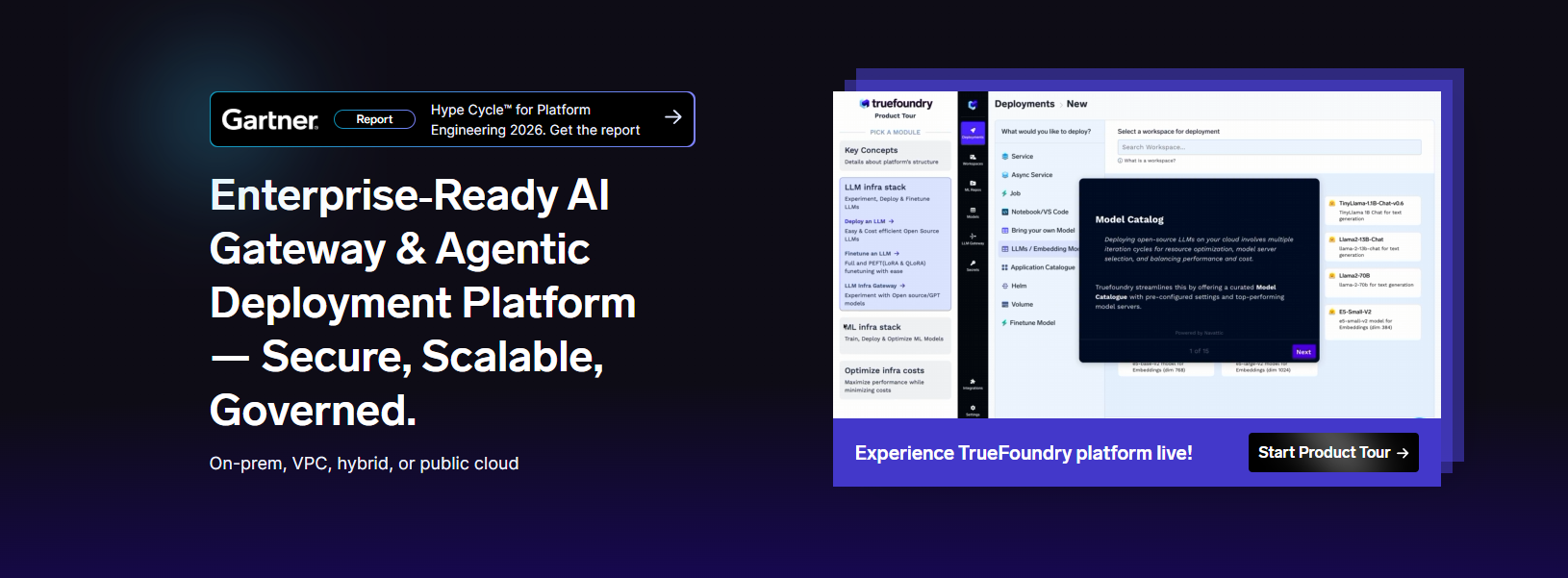Screen dimensions: 1568x578
Task: Click the arrow on the Gartner banner
Action: [x=673, y=117]
